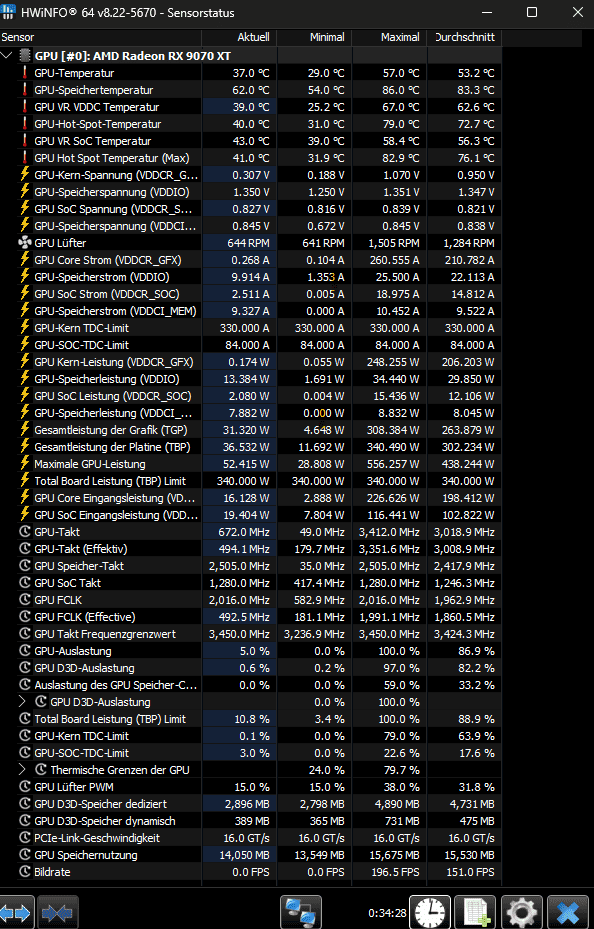
Task: Sort by the Sensor column header
Action: tap(101, 37)
